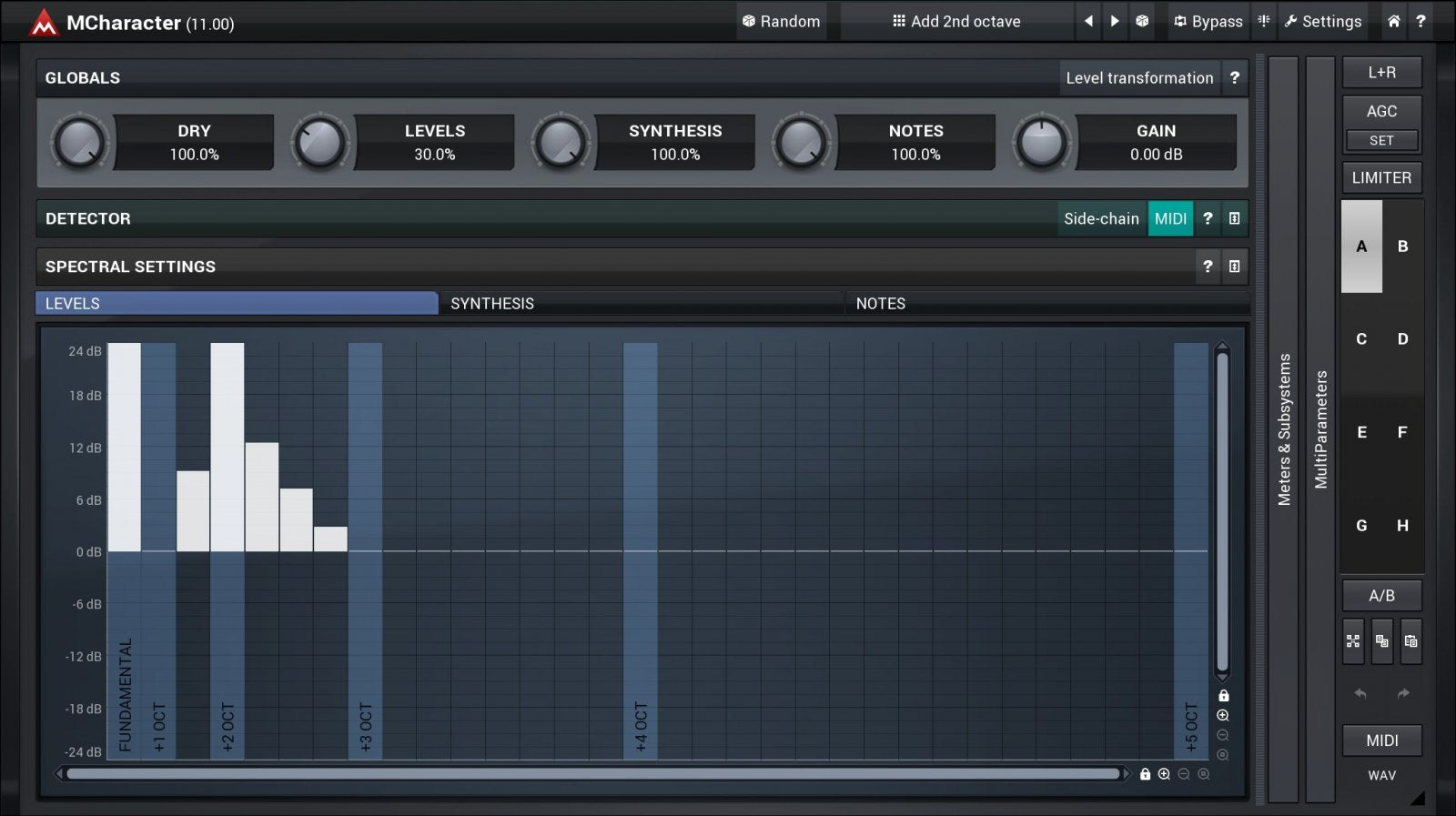Select preset slot B

click(1402, 247)
